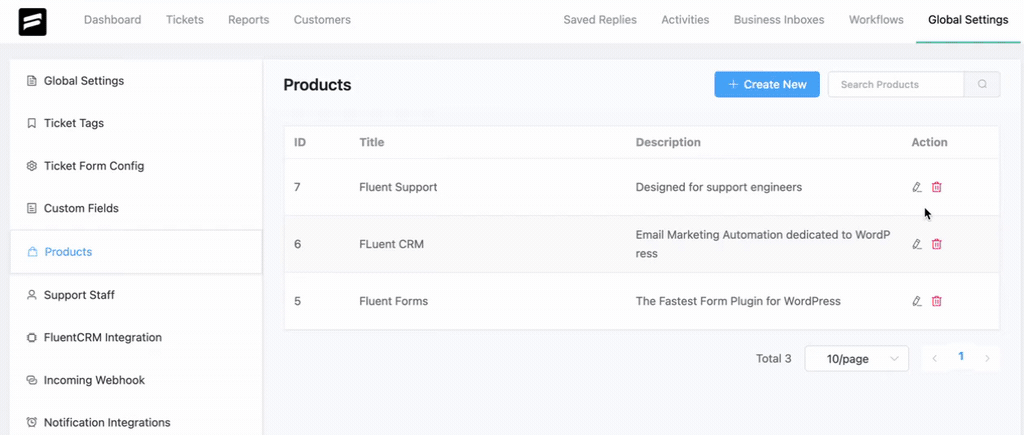Click the Title column header
1024x435 pixels.
point(372,142)
